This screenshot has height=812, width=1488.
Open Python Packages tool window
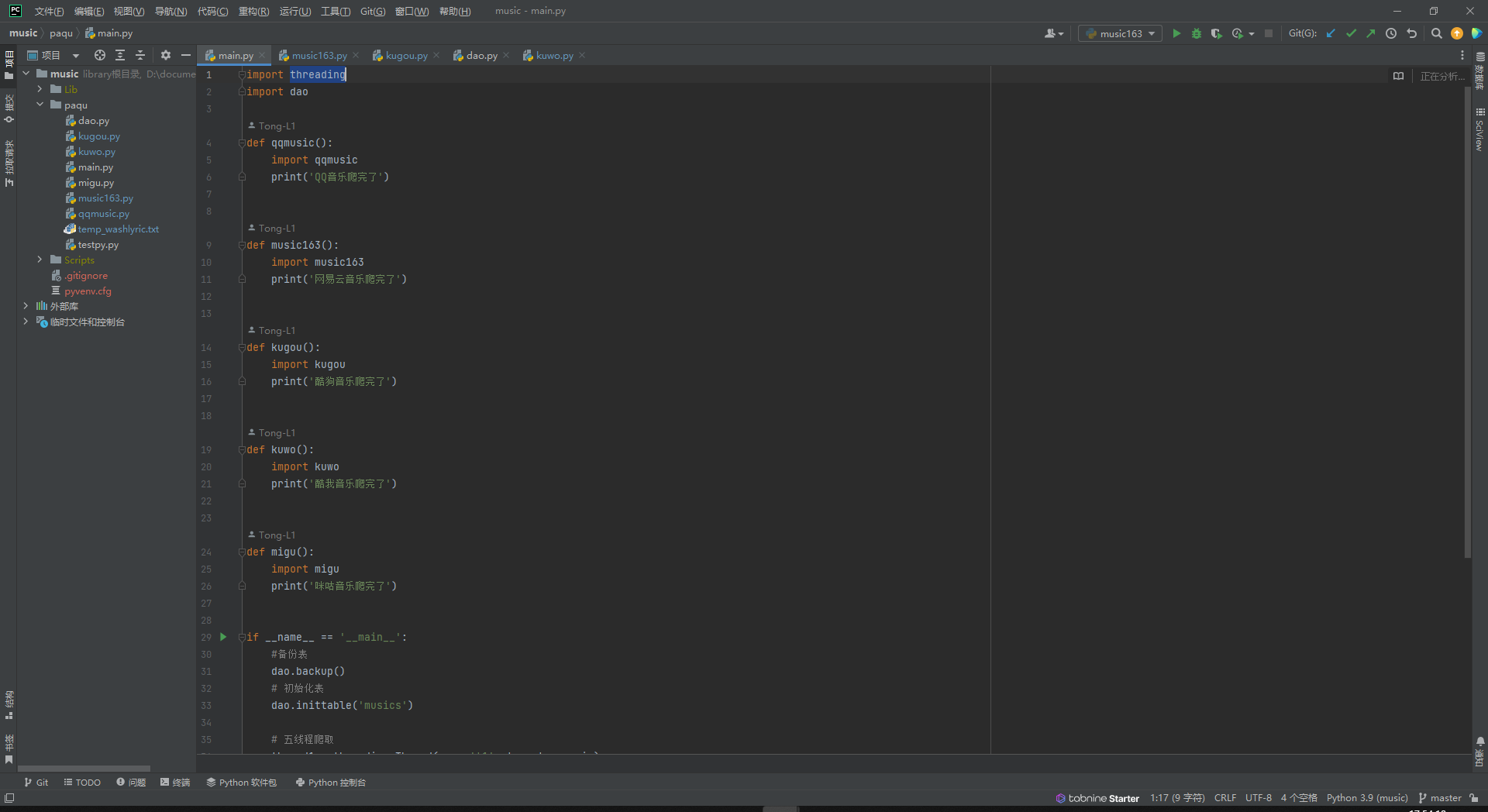241,783
